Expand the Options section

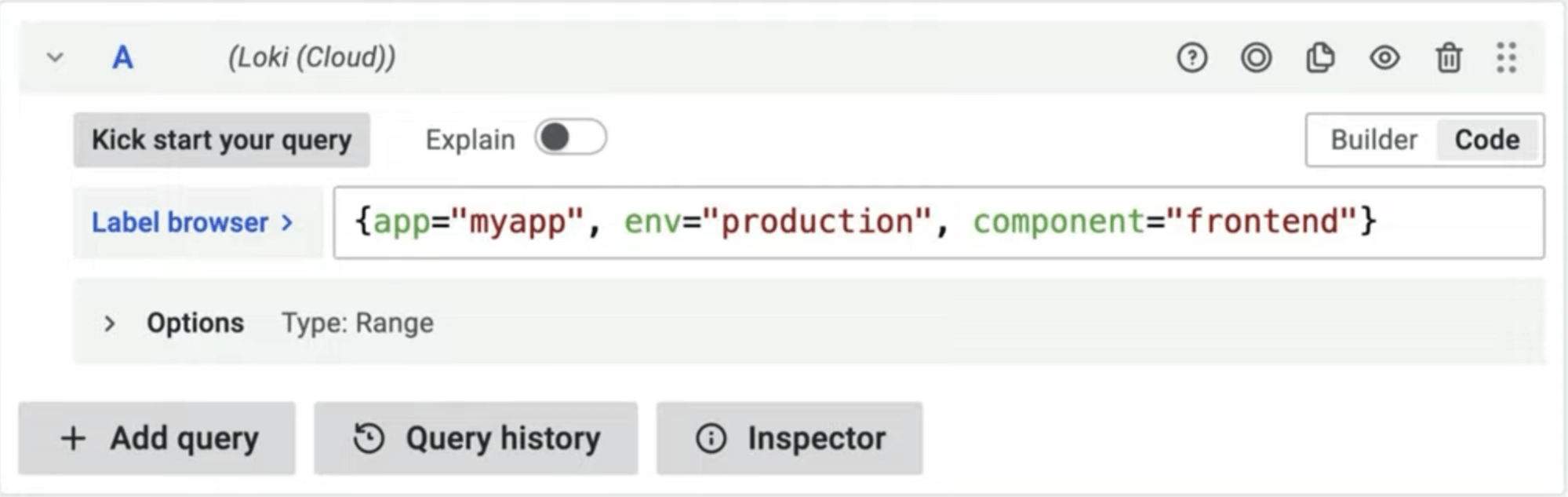tap(109, 323)
